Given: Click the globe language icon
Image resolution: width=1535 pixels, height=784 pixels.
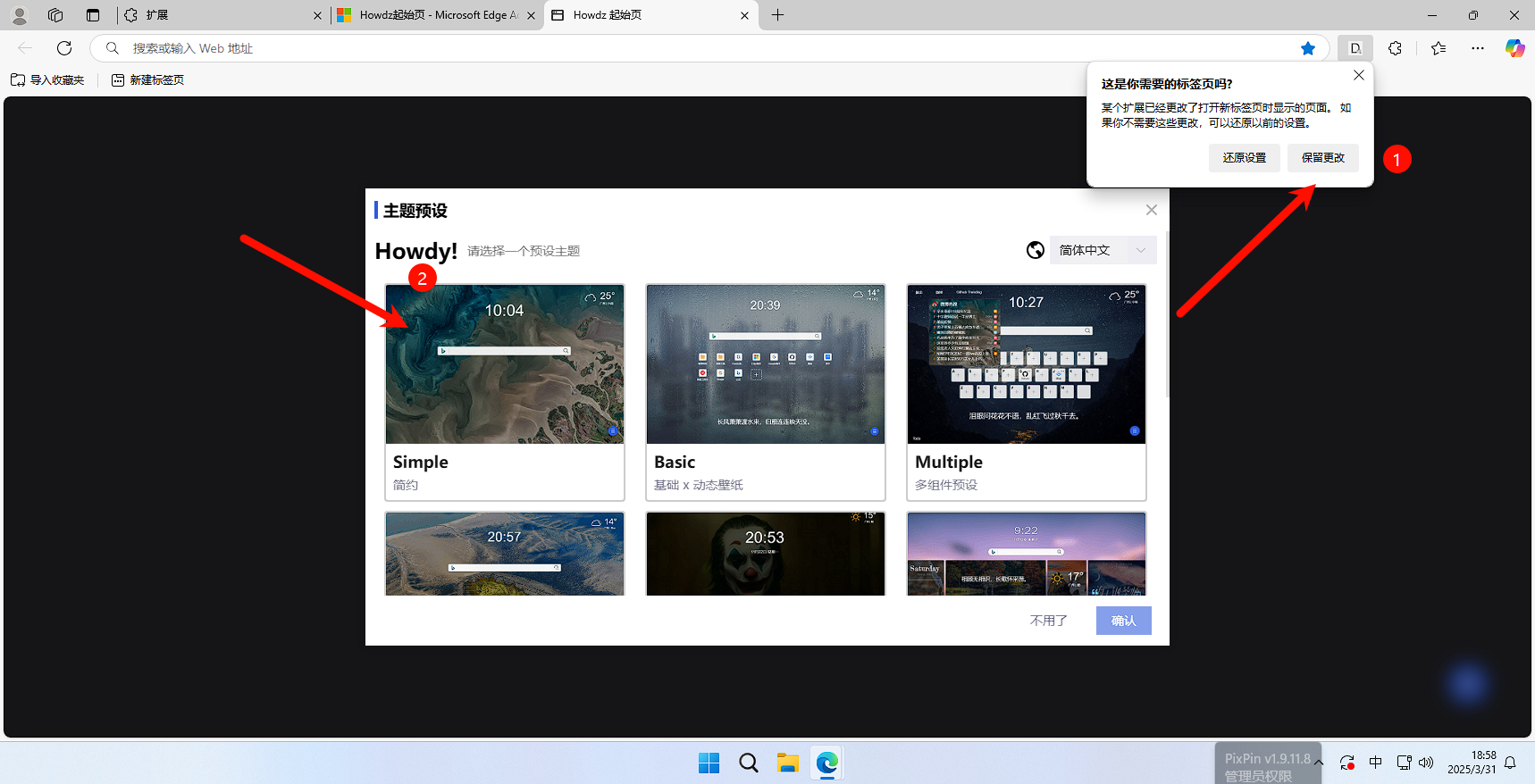Looking at the screenshot, I should click(1036, 250).
